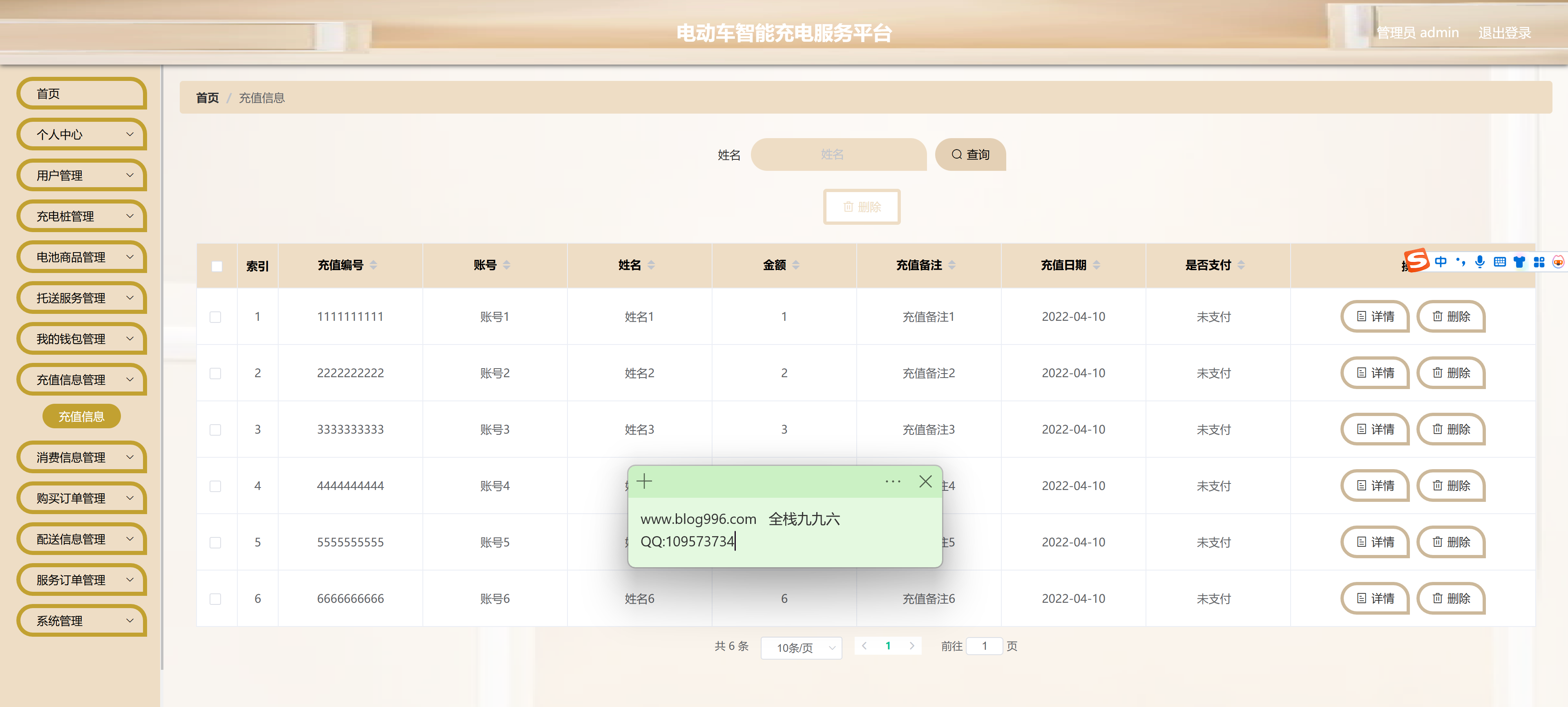Select checkbox for row 账号3
This screenshot has width=1568, height=707.
(215, 430)
